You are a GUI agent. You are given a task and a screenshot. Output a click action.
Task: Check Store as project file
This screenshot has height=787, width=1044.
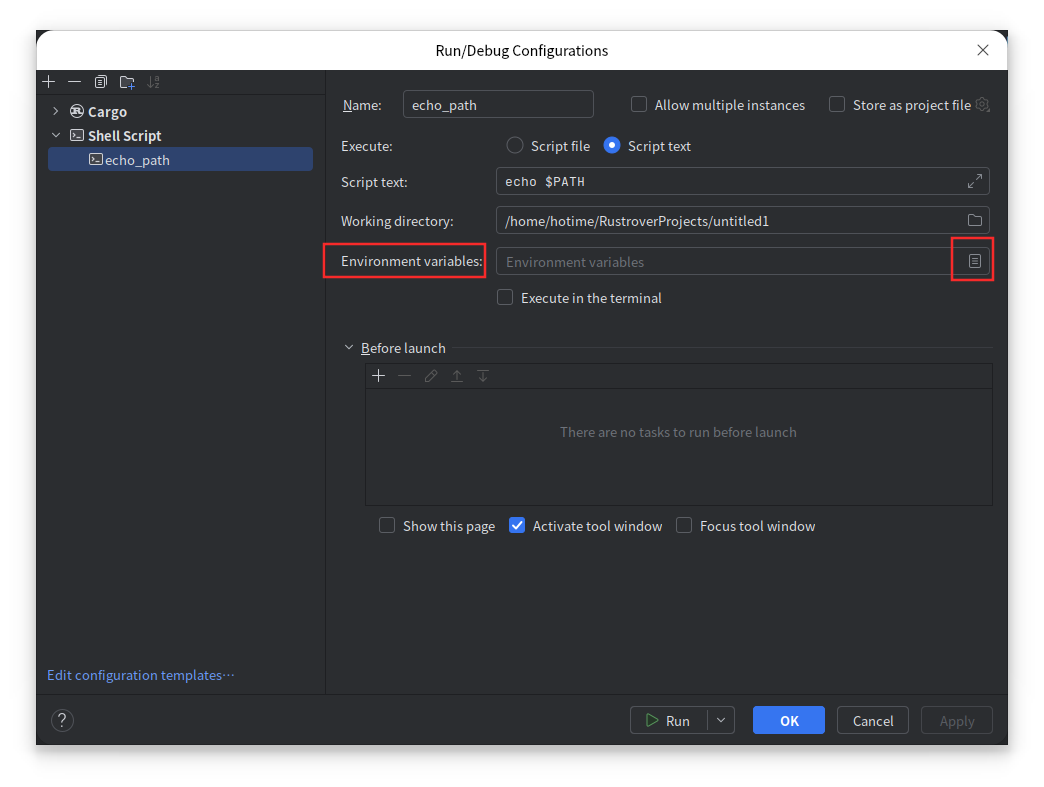point(837,105)
